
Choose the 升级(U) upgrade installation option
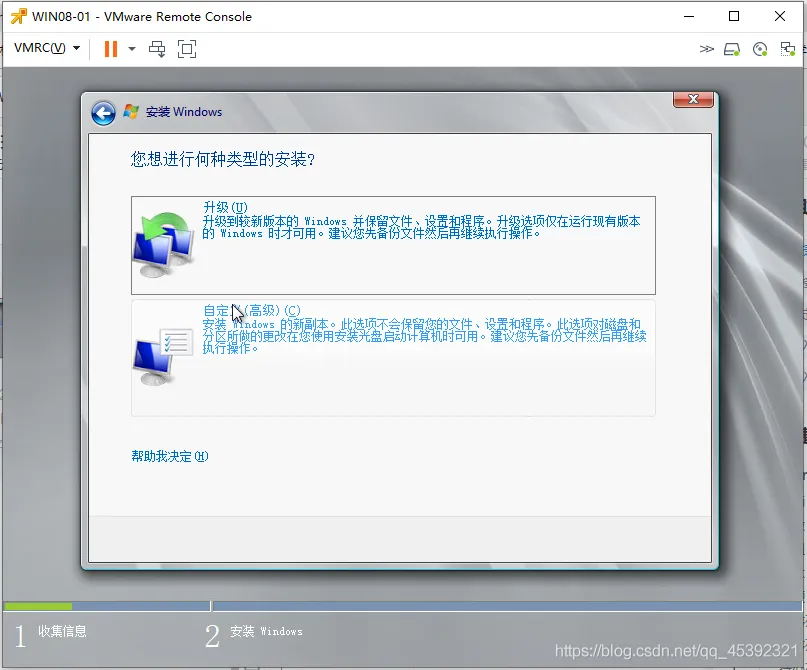click(x=393, y=245)
